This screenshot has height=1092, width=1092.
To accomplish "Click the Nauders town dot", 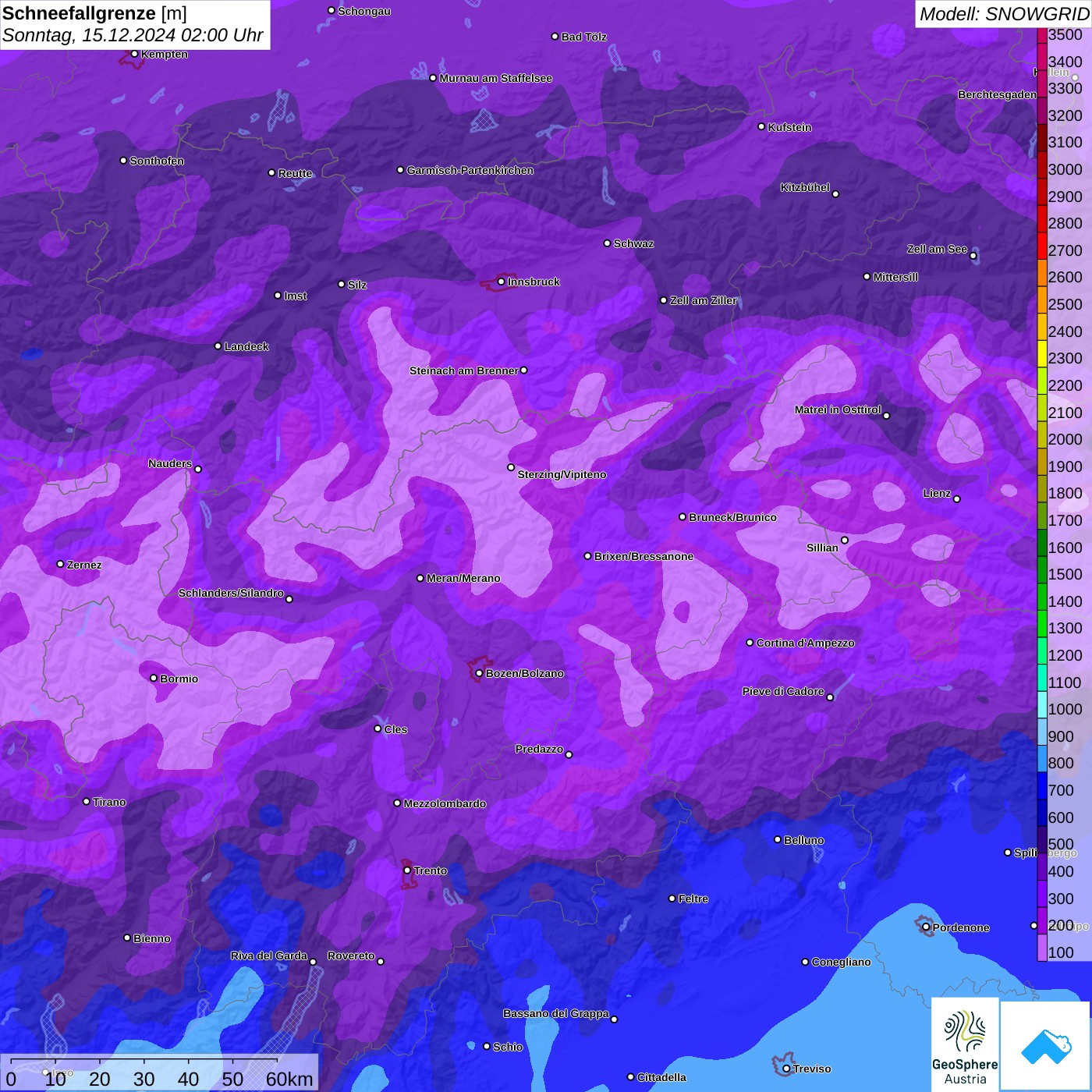I will coord(198,469).
